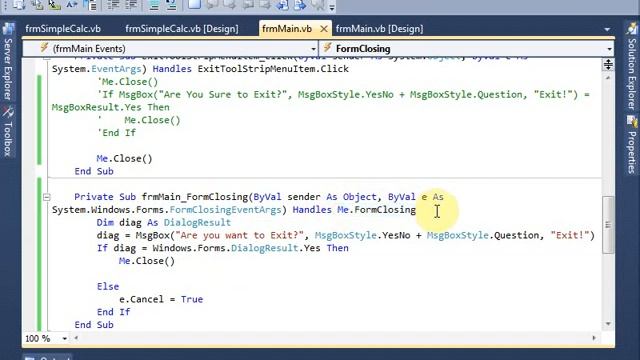This screenshot has width=640, height=360.
Task: Click the "Dim diag As DialogResult" line
Action: (164, 222)
